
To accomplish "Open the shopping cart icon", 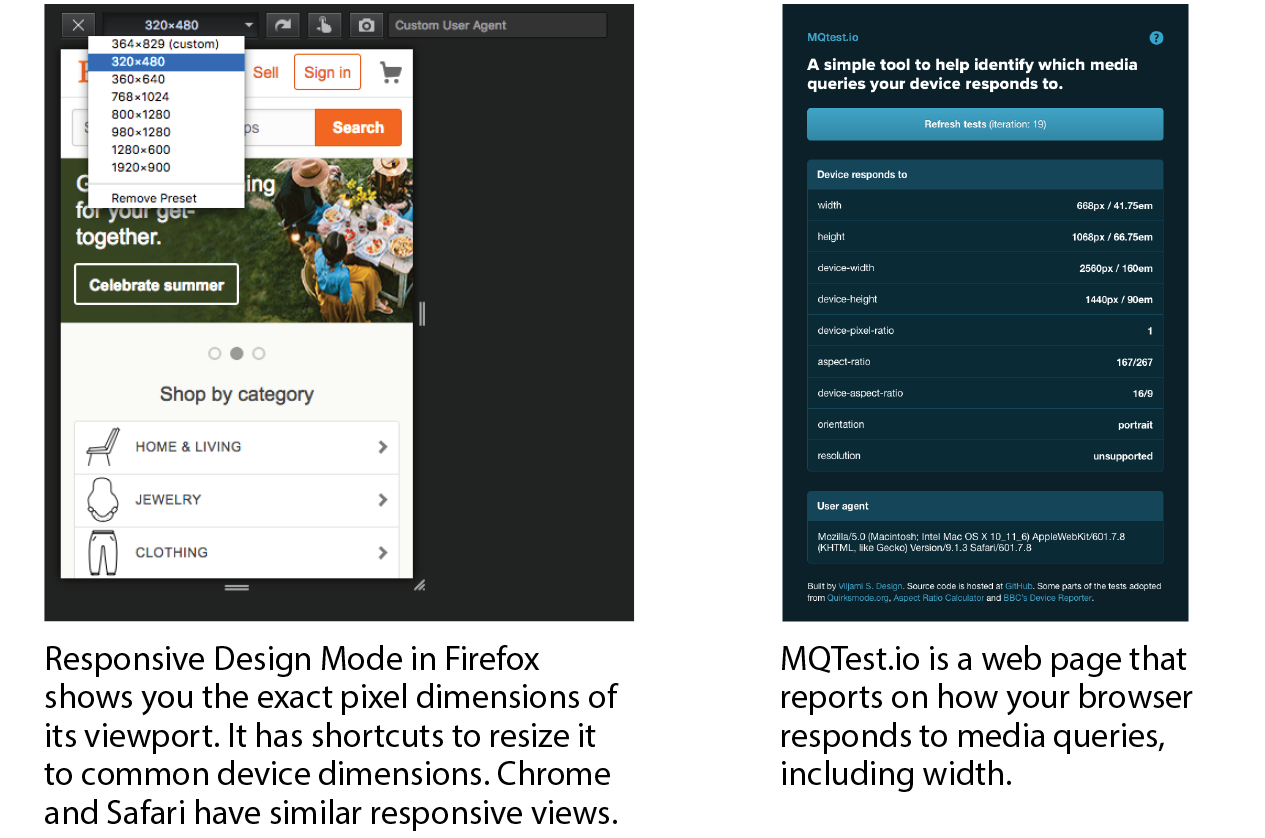I will (x=390, y=72).
